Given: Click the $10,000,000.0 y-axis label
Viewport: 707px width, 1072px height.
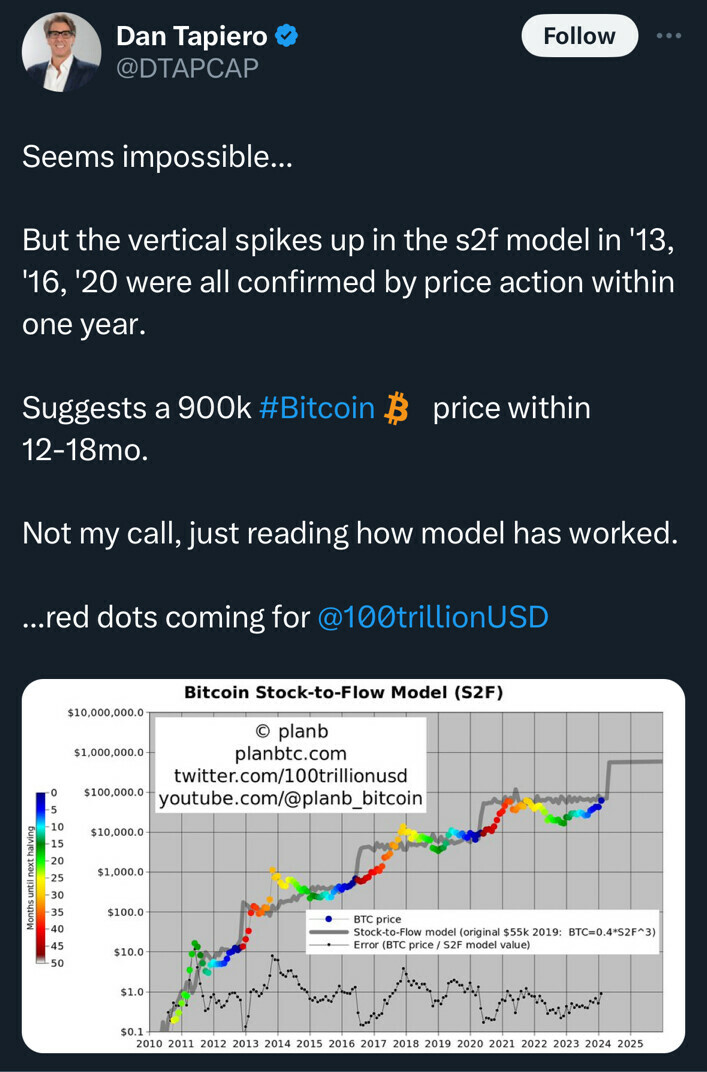Looking at the screenshot, I should coord(106,713).
